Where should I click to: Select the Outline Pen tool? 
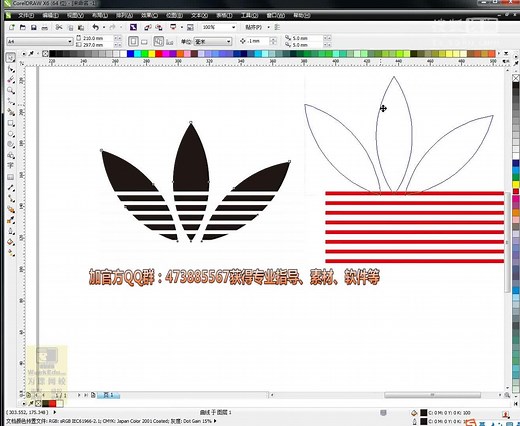[x=11, y=231]
